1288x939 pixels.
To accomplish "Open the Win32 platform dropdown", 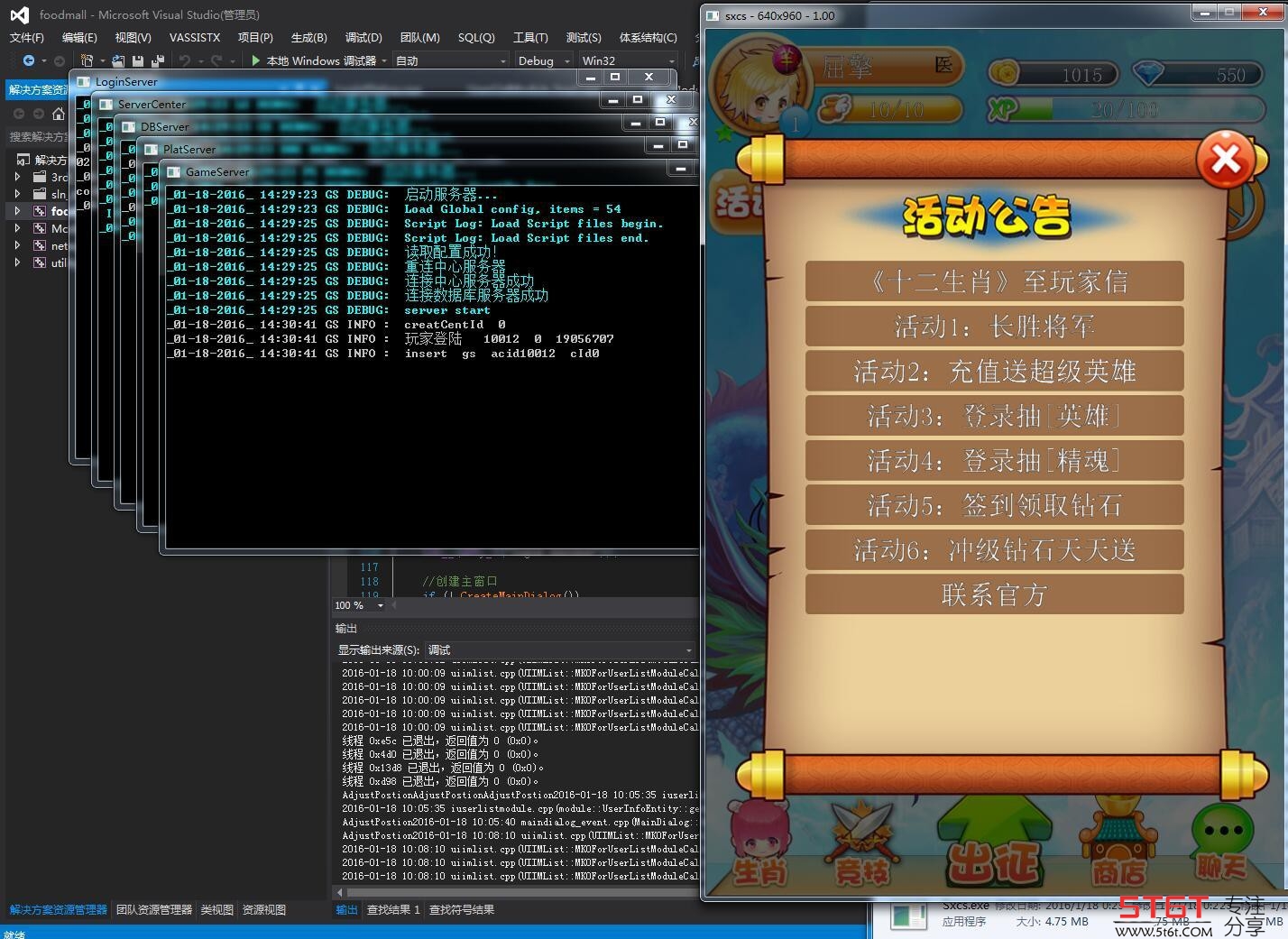I will pyautogui.click(x=628, y=61).
